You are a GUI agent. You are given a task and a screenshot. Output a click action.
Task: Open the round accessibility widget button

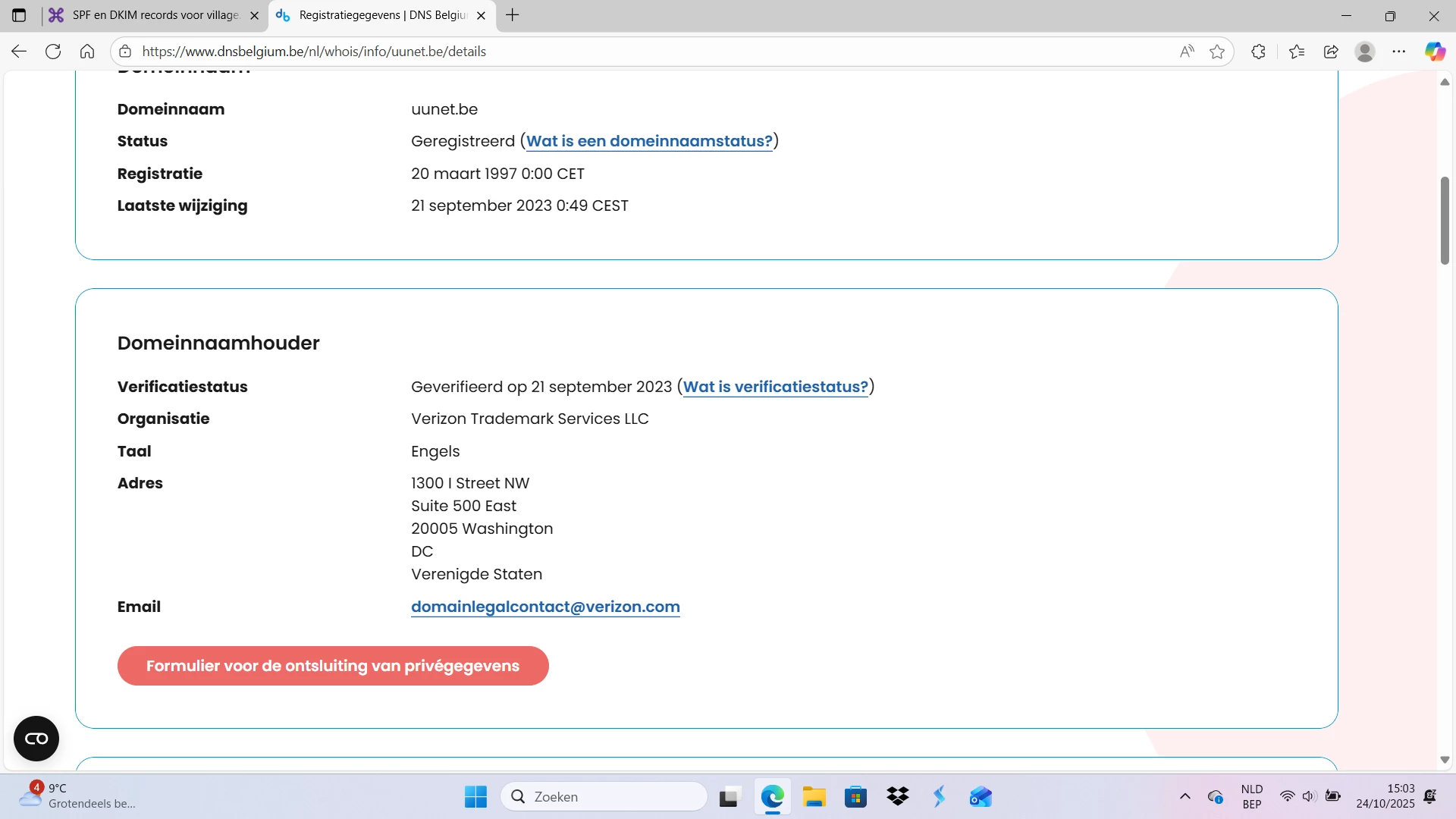pos(36,739)
